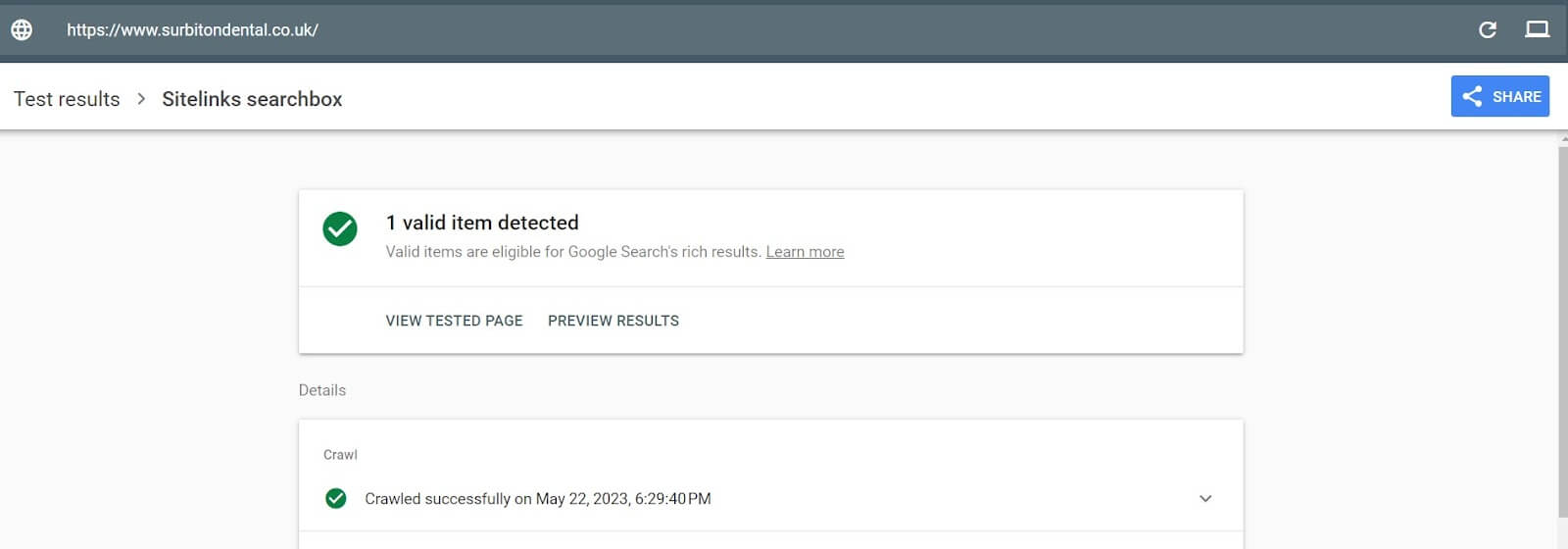This screenshot has height=549, width=1568.
Task: Click the Details section label
Action: (x=322, y=390)
